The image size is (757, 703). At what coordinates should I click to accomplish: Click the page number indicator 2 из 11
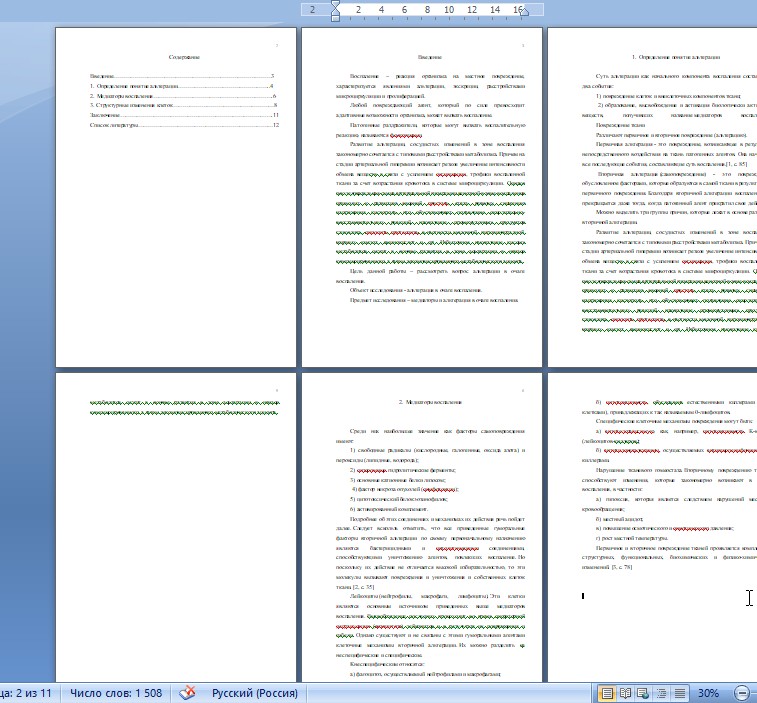point(25,692)
